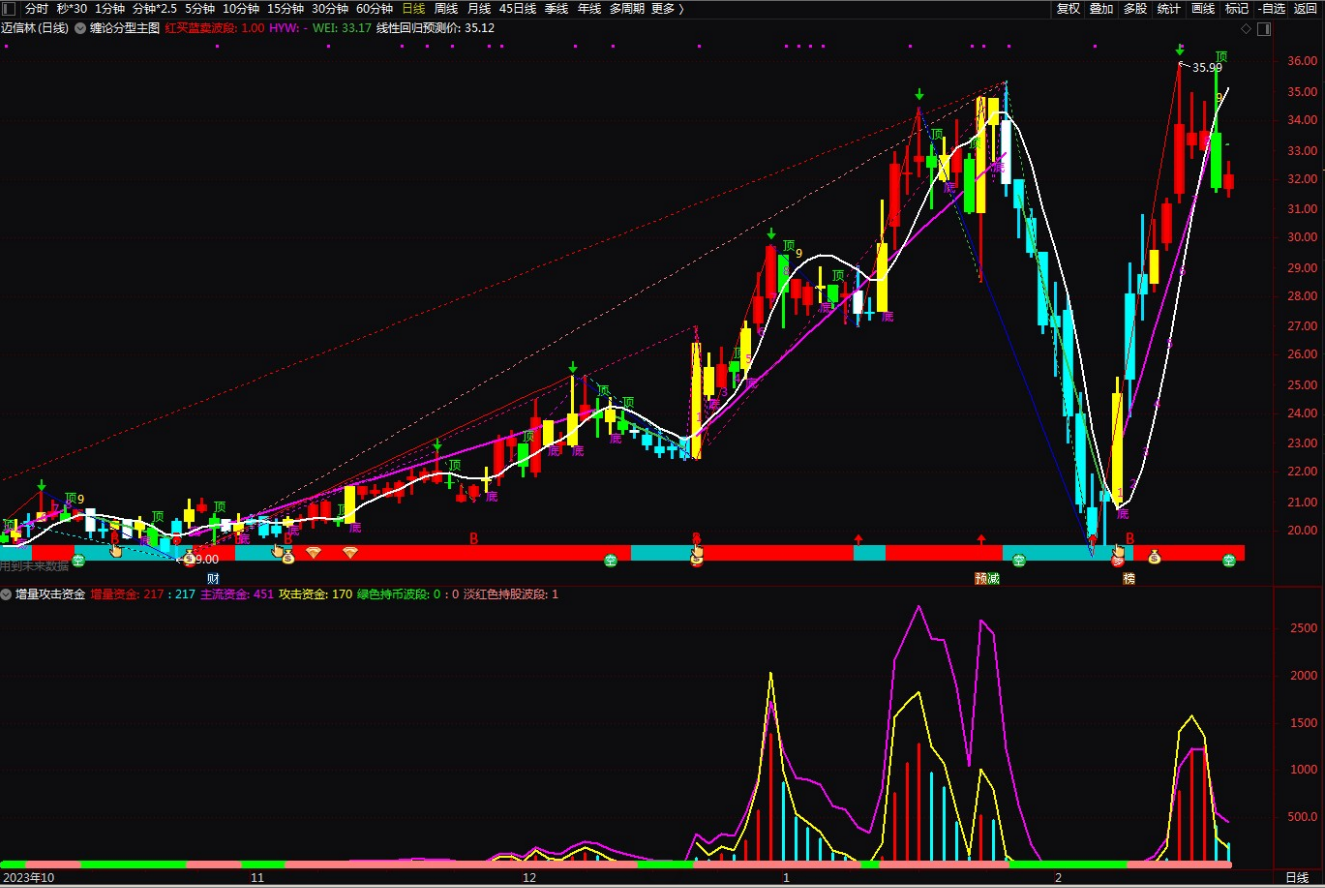Click the 缠论分型主图 indicator name
The image size is (1325, 888).
(124, 28)
